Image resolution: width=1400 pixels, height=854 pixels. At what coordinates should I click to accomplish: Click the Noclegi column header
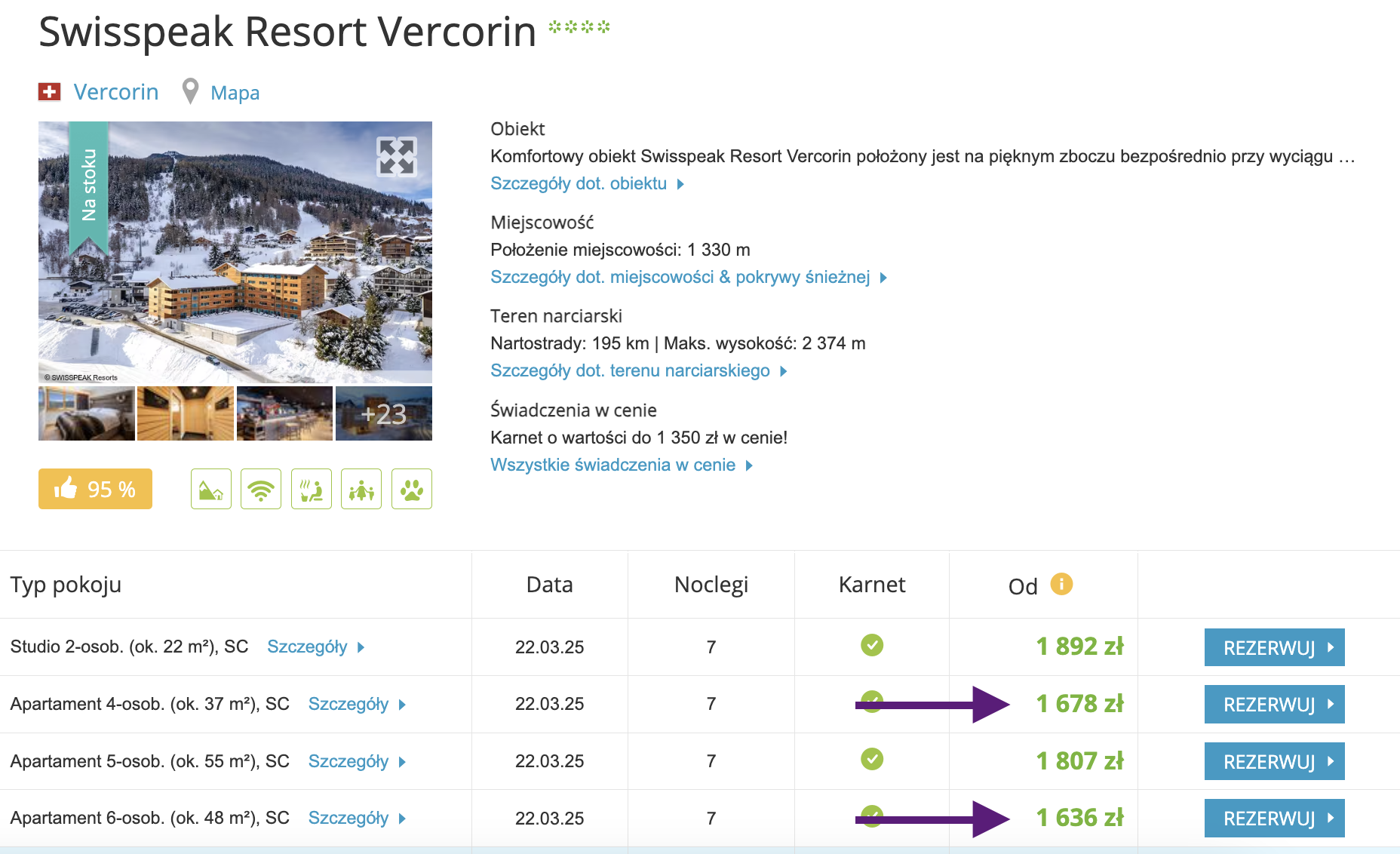(x=711, y=585)
